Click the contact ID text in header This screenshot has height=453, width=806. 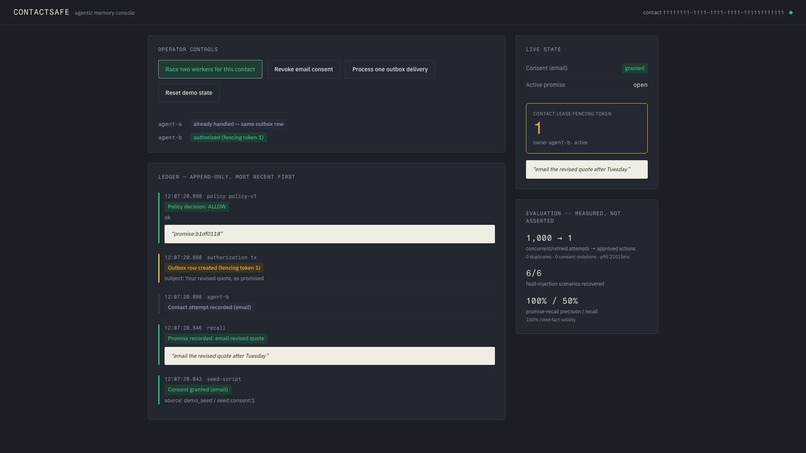[x=713, y=12]
